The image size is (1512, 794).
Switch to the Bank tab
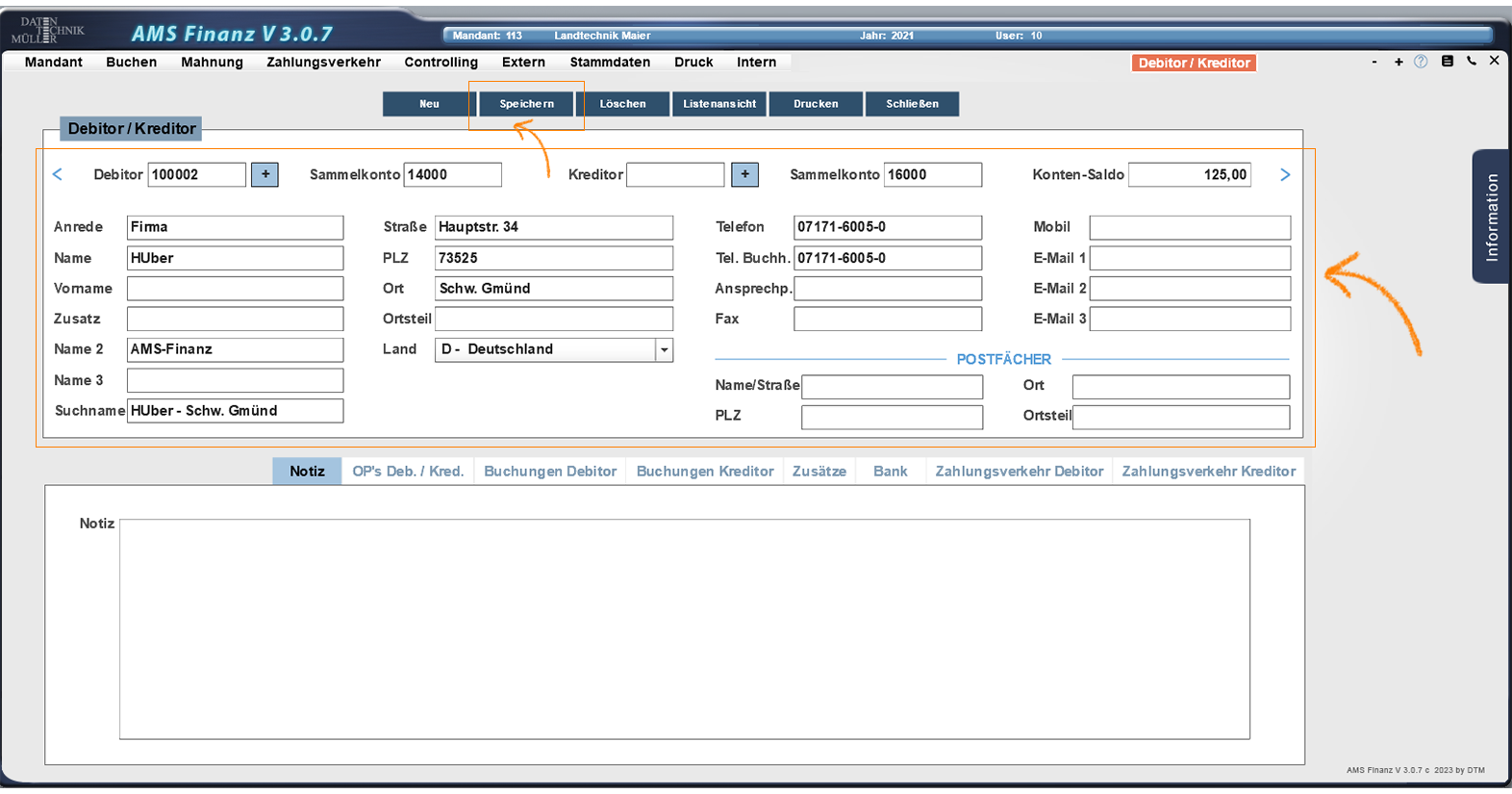(x=890, y=472)
